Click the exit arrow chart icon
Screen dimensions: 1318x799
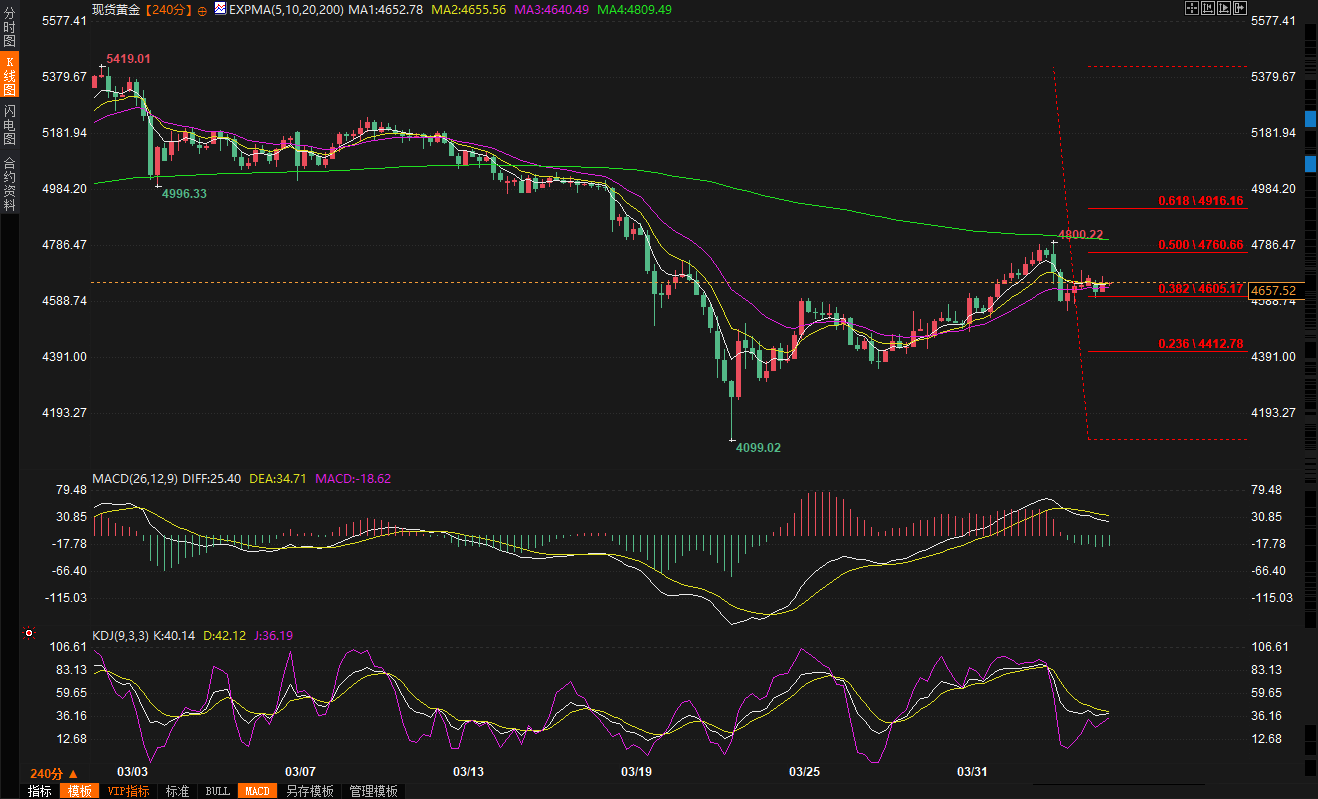point(1241,9)
